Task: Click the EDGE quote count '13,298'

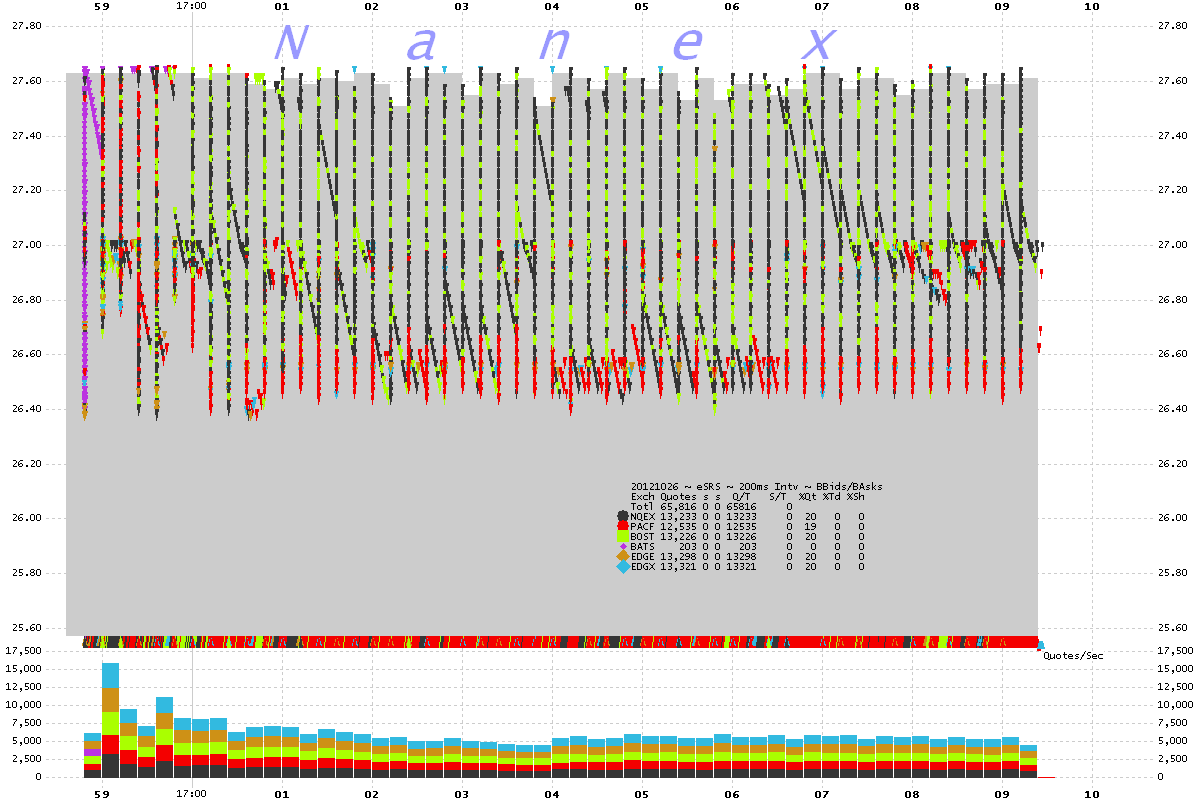Action: [677, 556]
